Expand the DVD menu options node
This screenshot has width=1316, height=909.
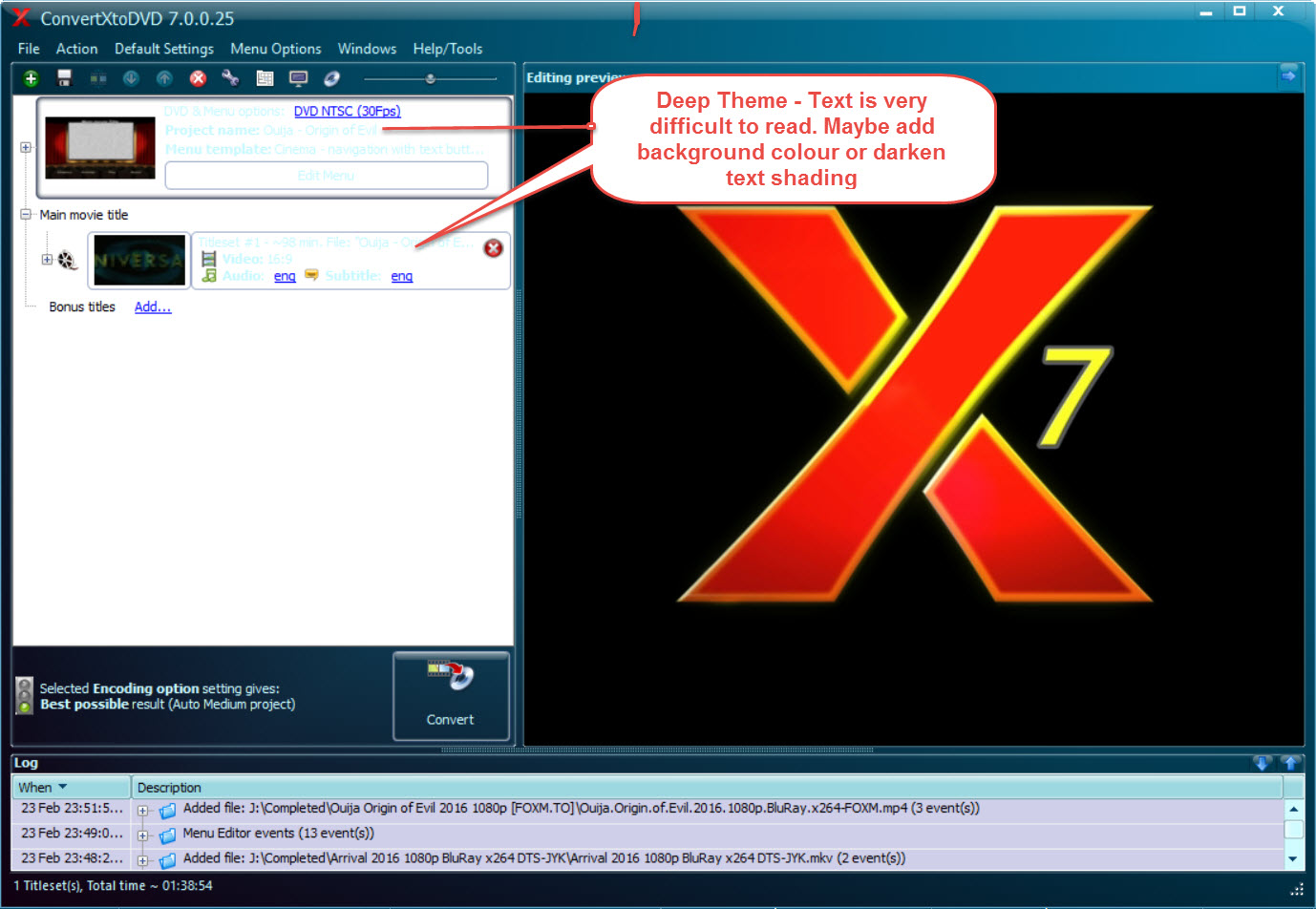tap(26, 147)
